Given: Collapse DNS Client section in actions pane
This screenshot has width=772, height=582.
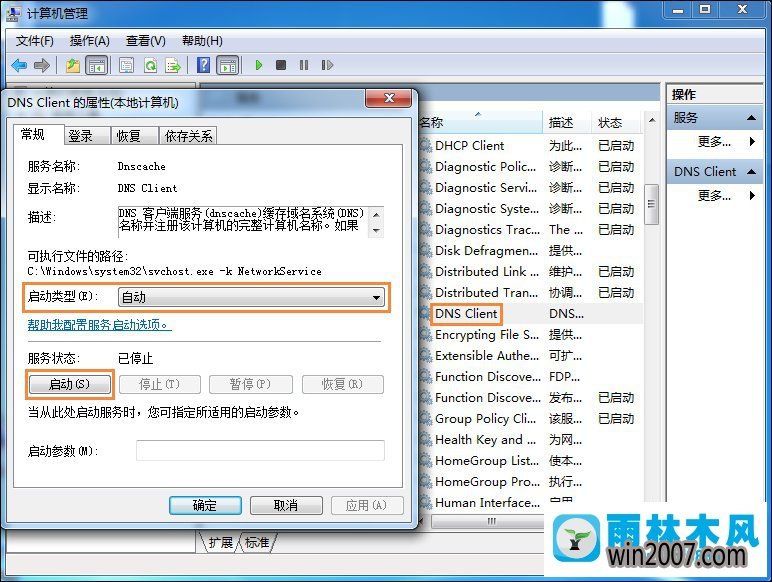Looking at the screenshot, I should click(751, 172).
